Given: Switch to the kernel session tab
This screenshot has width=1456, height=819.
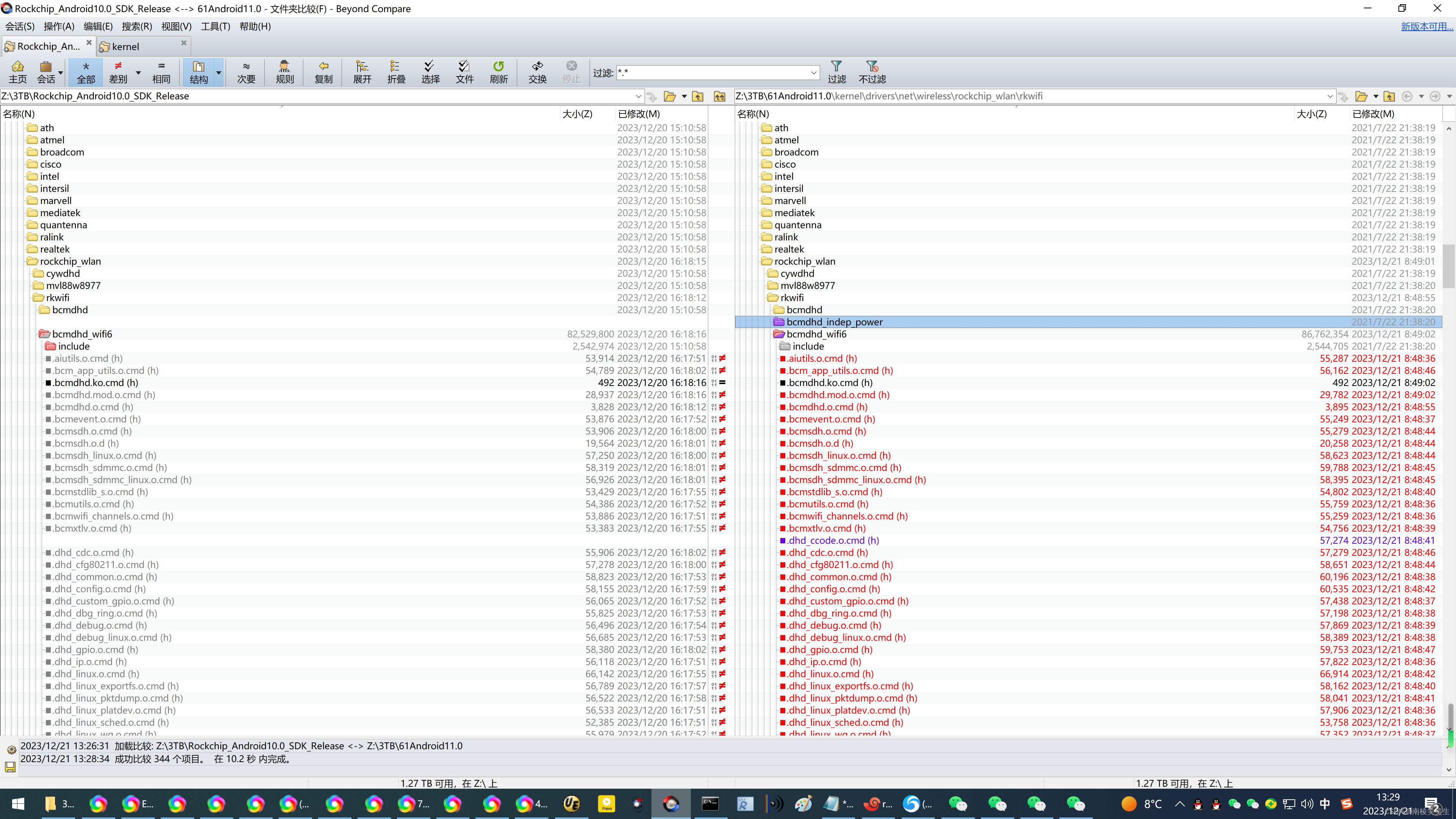Looking at the screenshot, I should point(126,46).
